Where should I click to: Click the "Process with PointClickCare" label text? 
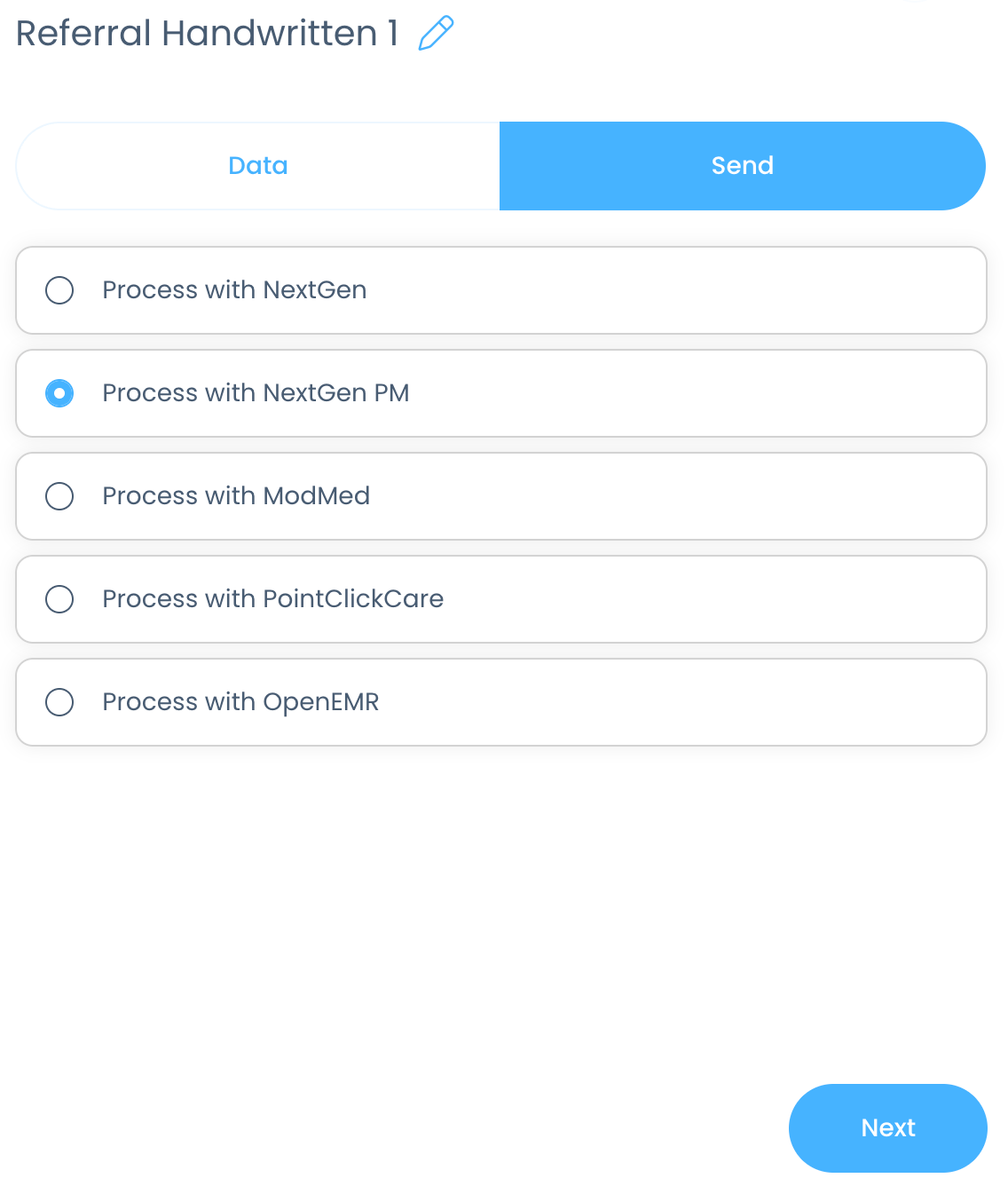[x=272, y=599]
